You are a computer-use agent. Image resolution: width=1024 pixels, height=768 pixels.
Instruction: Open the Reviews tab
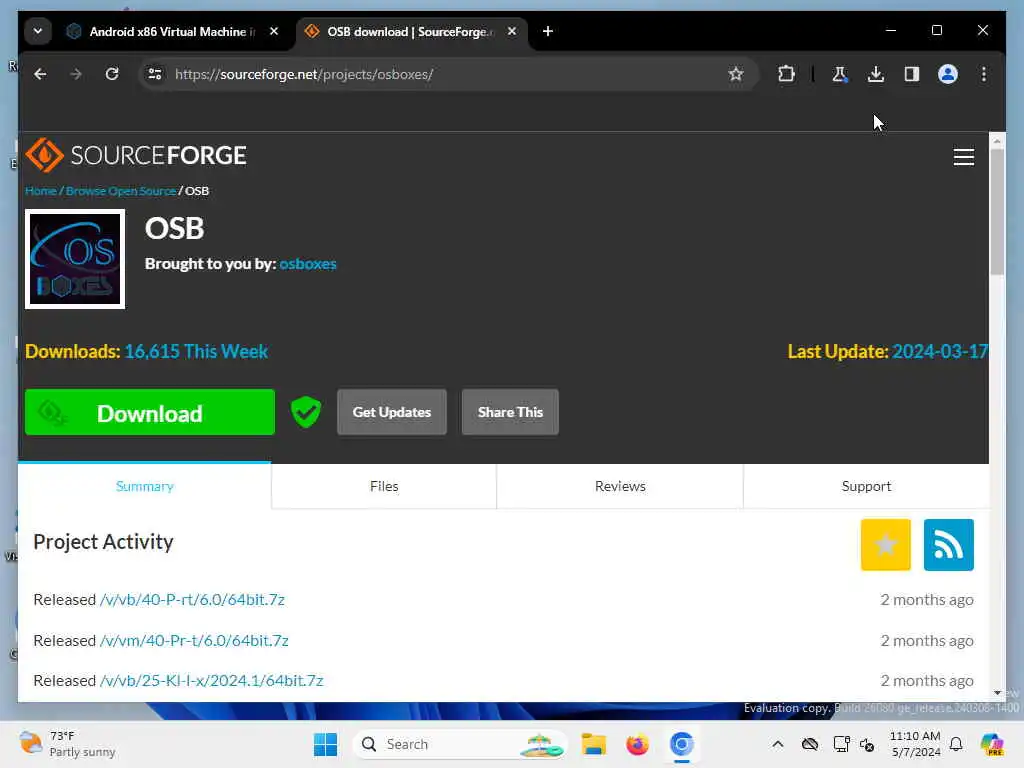(620, 486)
